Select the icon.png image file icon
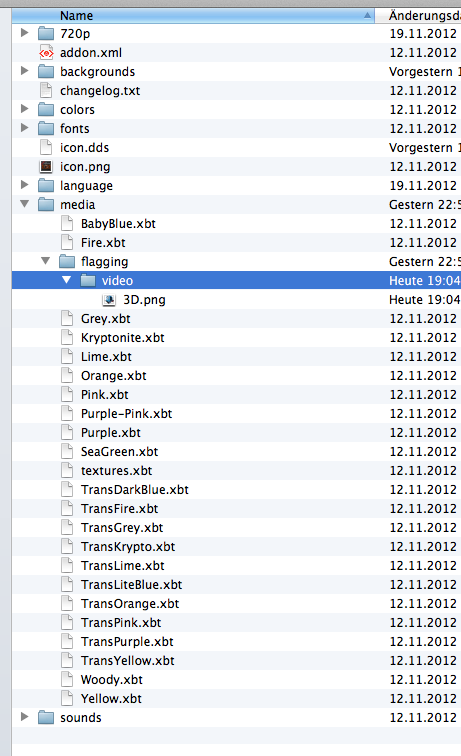 [x=46, y=166]
